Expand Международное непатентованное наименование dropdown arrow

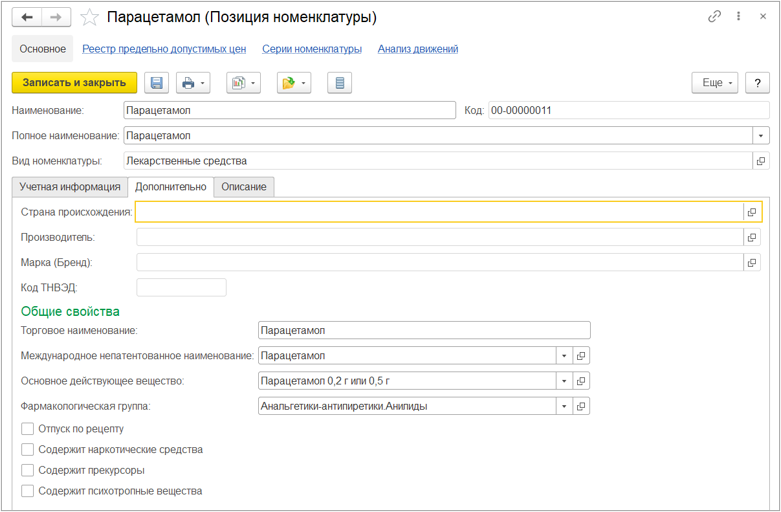point(564,356)
